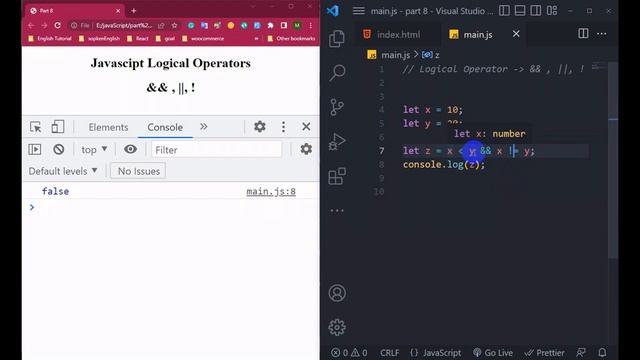Open the Accounts menu in VS Code
This screenshot has height=360, width=640.
tap(337, 293)
